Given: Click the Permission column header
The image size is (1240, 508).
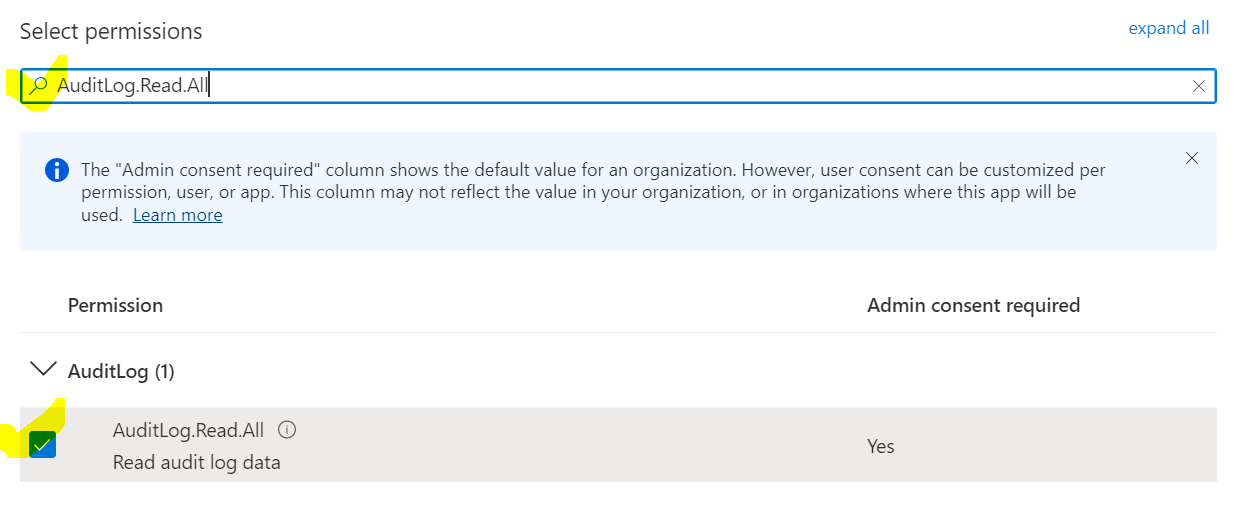Looking at the screenshot, I should (115, 305).
